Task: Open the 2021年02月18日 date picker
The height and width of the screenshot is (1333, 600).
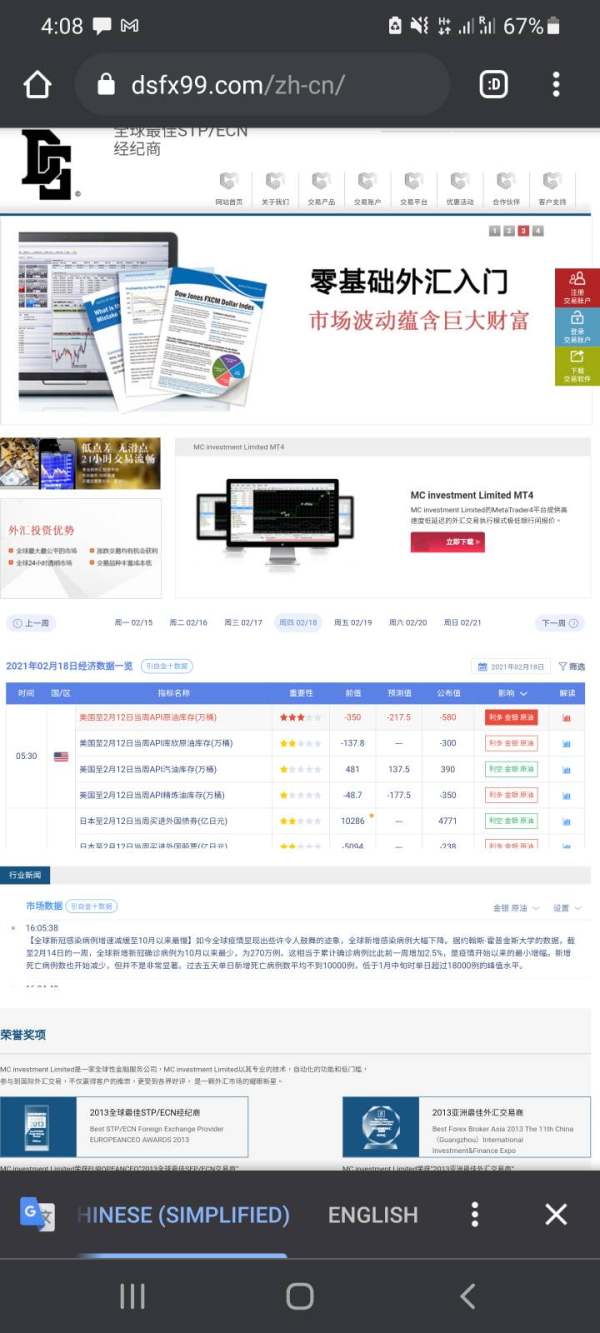Action: tap(511, 667)
